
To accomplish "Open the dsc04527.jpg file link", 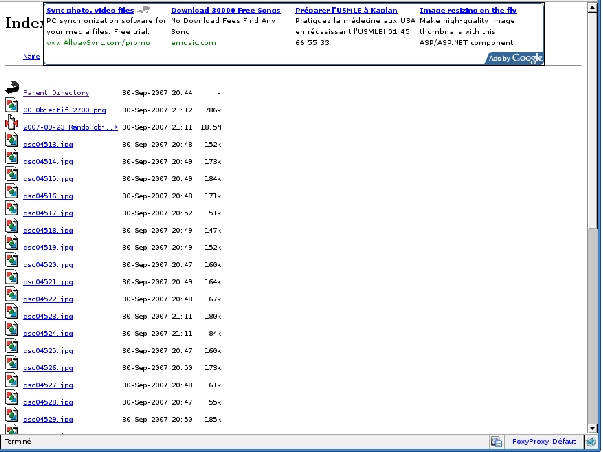I will [x=48, y=385].
